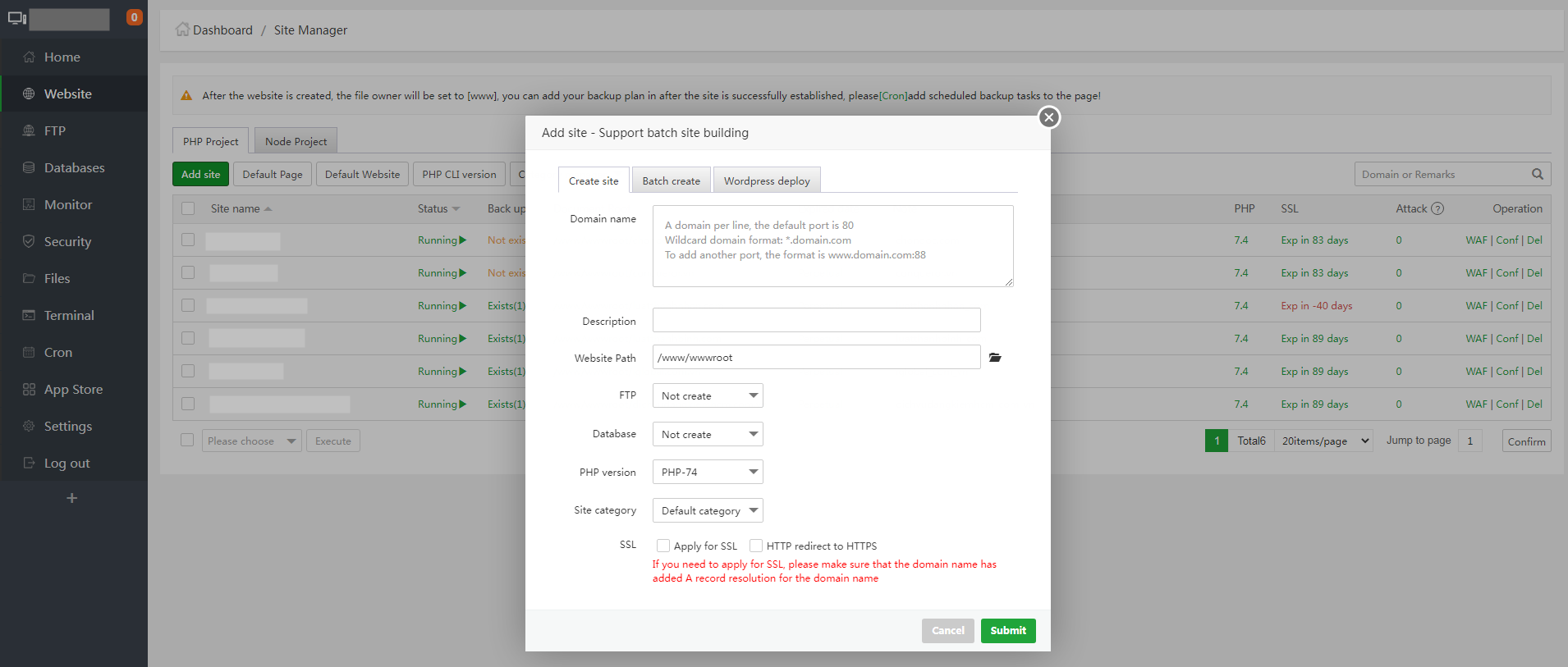Screen dimensions: 1568x667
Task: Open the 20items/page dropdown
Action: (x=1323, y=441)
